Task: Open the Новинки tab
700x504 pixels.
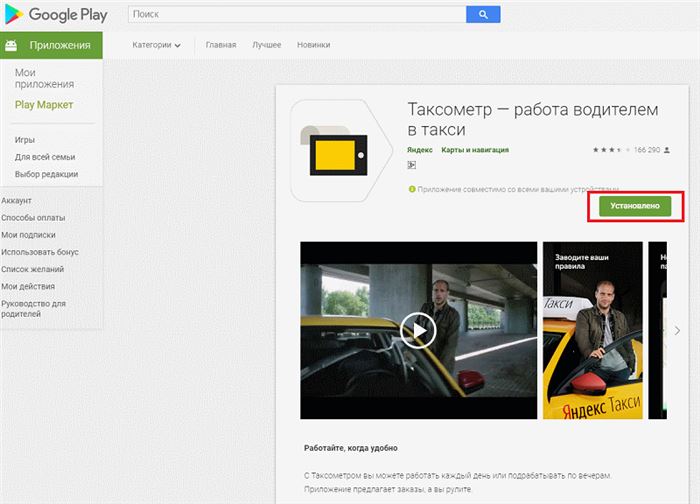Action: coord(313,45)
